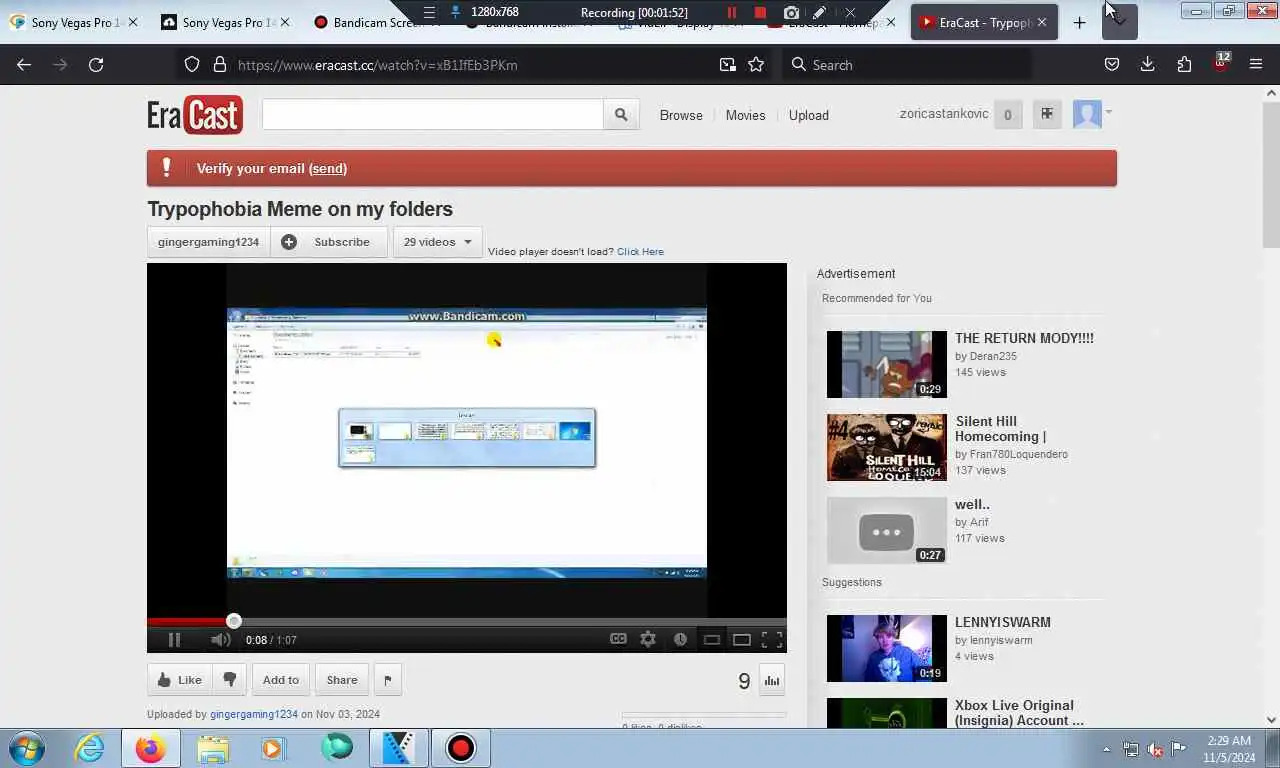Open the Firefox downloads panel
Viewport: 1280px width, 768px height.
pos(1147,65)
